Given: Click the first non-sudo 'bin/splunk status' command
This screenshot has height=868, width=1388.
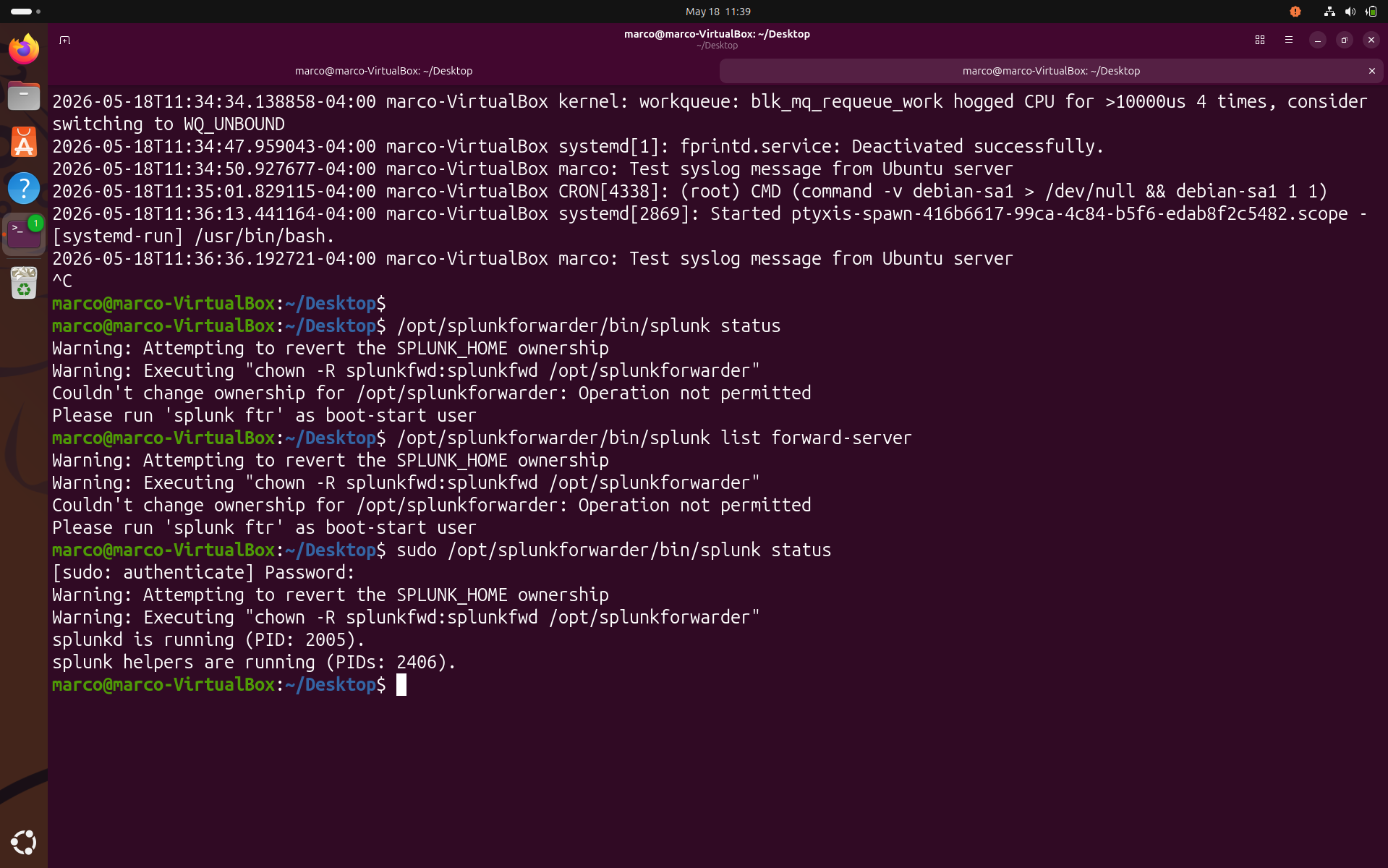Looking at the screenshot, I should pos(589,325).
